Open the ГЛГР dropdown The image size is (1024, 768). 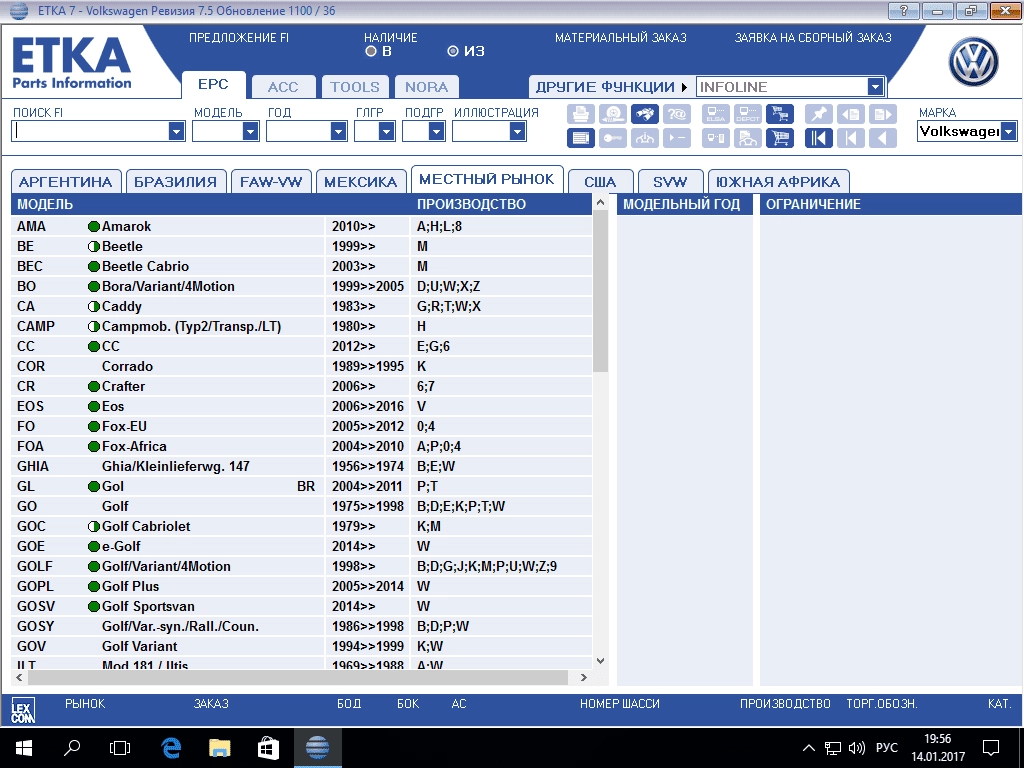(x=387, y=132)
